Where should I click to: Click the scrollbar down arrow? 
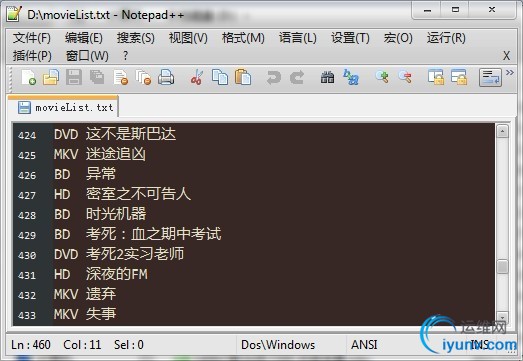click(x=502, y=316)
